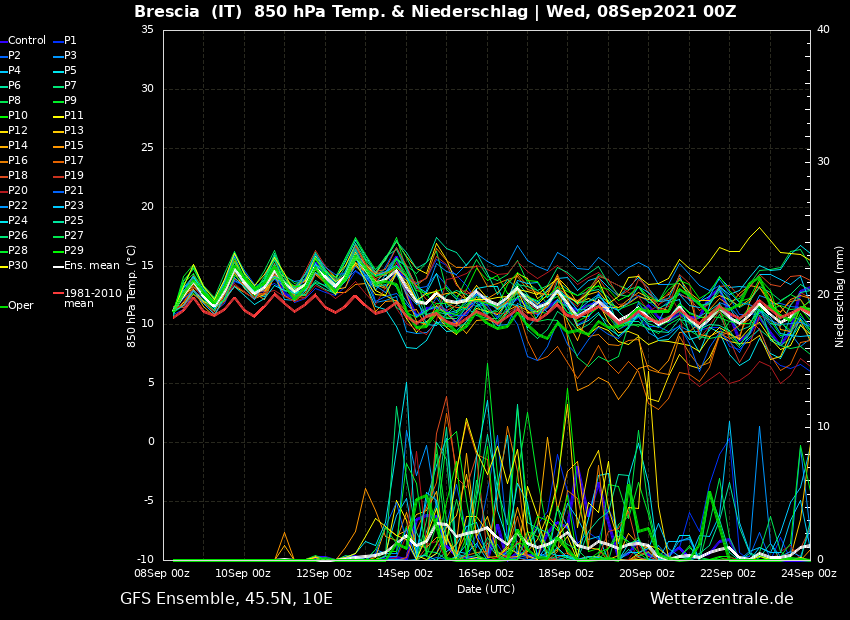Click the -10 temperature axis value

[144, 559]
